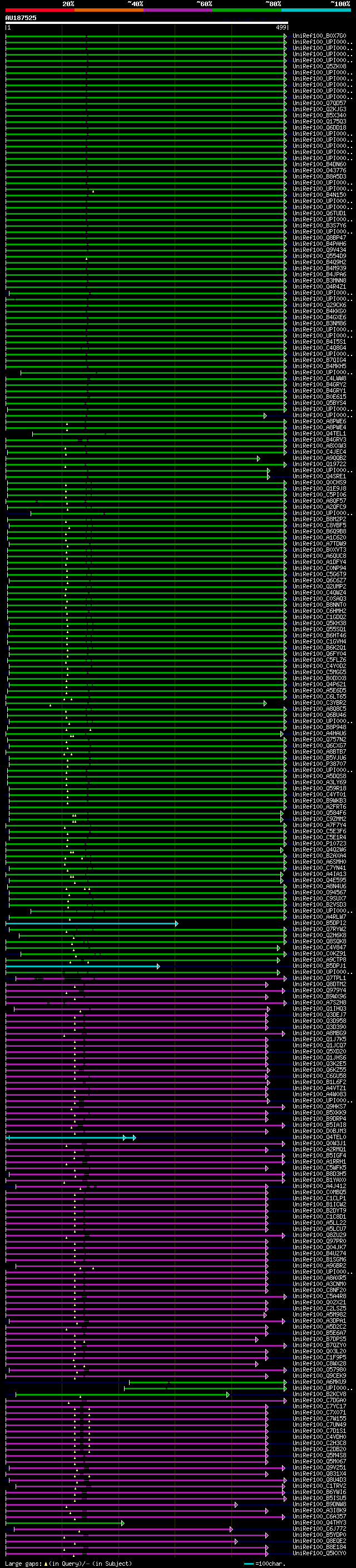Click the cyan ~100% identity legend segment
Viewport: 356px width, 1568px height.
316,11
